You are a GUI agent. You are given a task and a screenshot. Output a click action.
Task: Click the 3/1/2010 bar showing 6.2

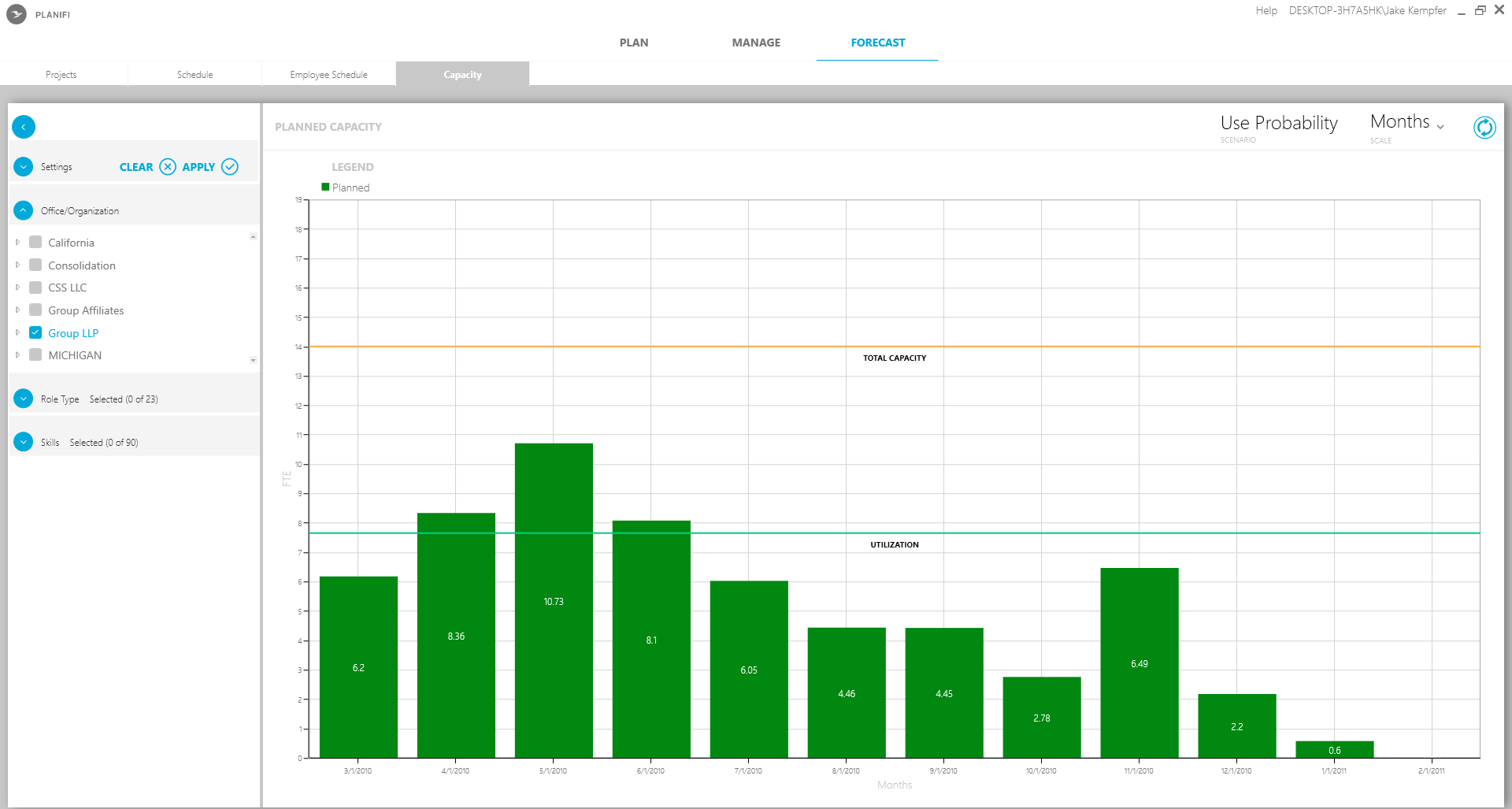pyautogui.click(x=358, y=667)
